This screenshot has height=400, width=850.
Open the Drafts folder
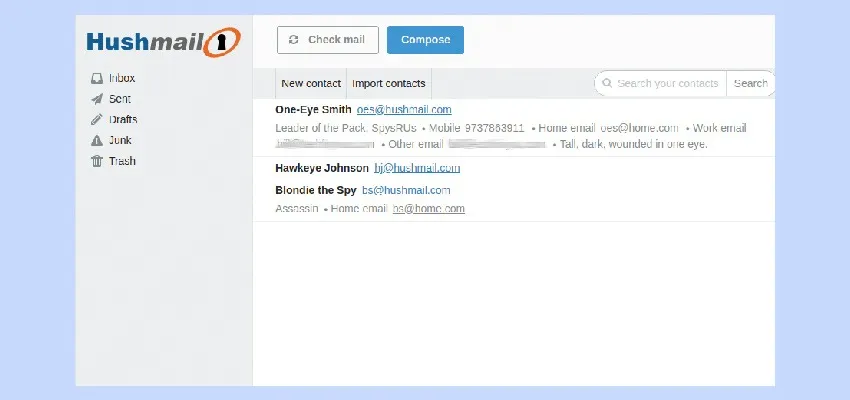(123, 119)
